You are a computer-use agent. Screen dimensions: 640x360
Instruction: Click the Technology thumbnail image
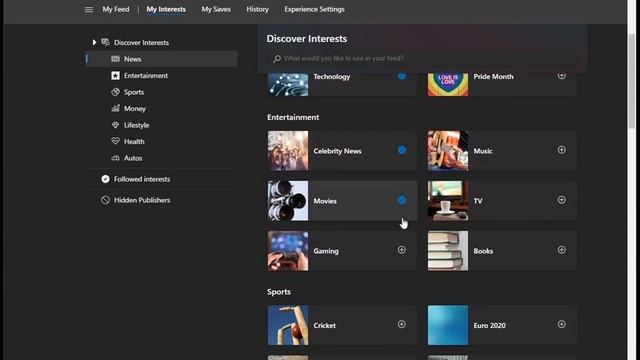tap(288, 84)
